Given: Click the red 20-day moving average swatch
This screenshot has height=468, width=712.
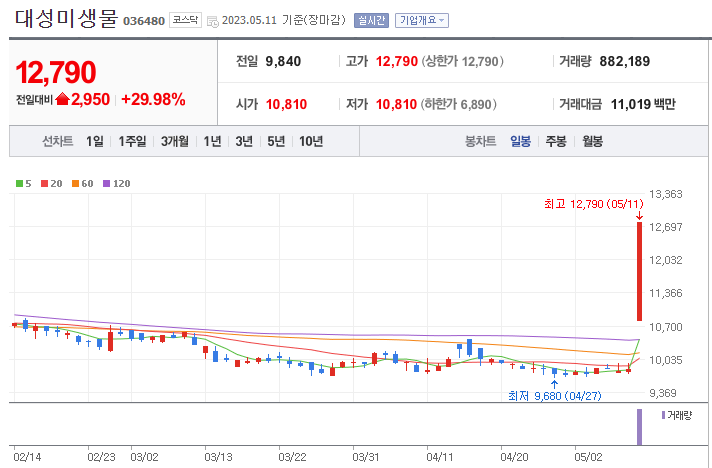Looking at the screenshot, I should [44, 184].
